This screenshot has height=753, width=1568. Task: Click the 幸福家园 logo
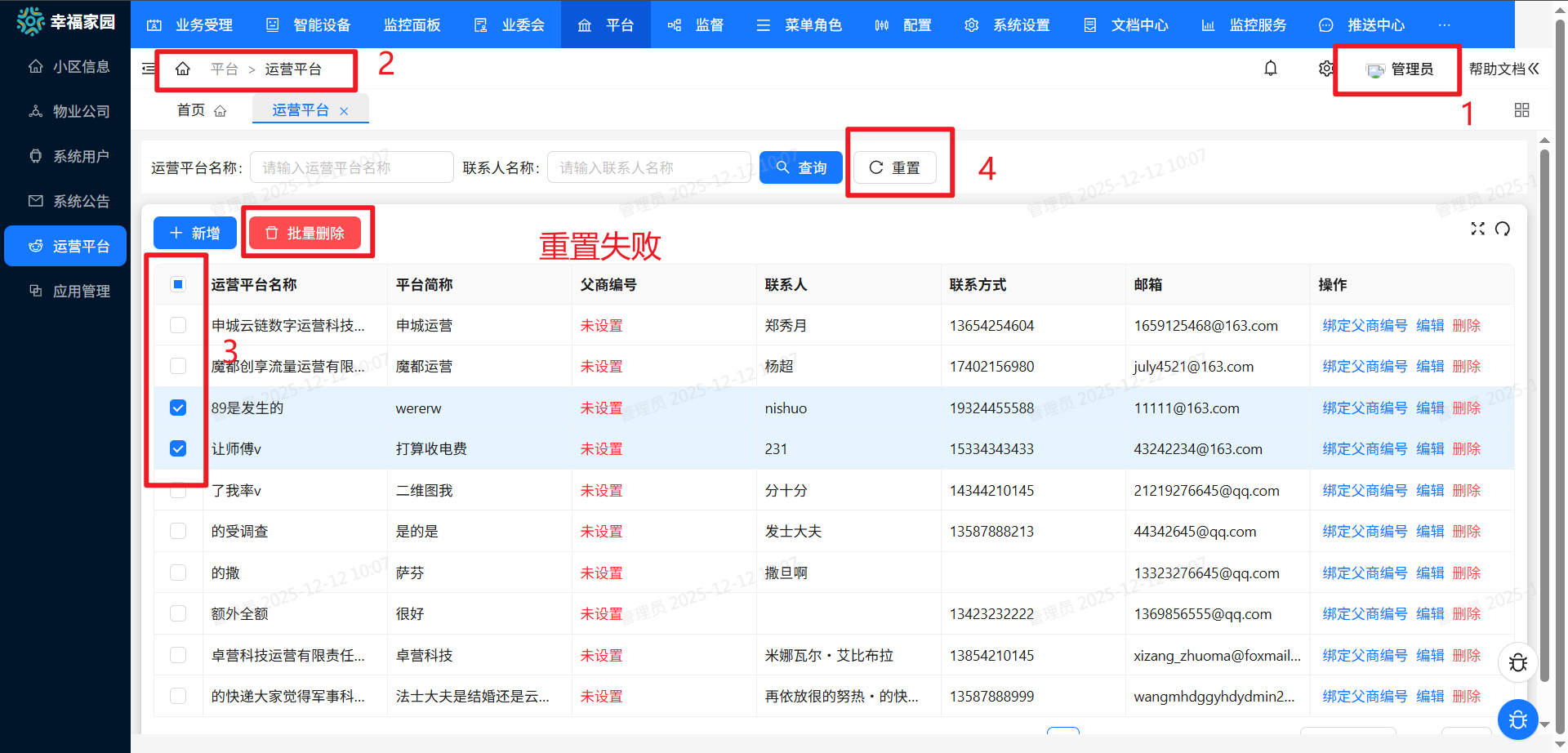click(65, 22)
